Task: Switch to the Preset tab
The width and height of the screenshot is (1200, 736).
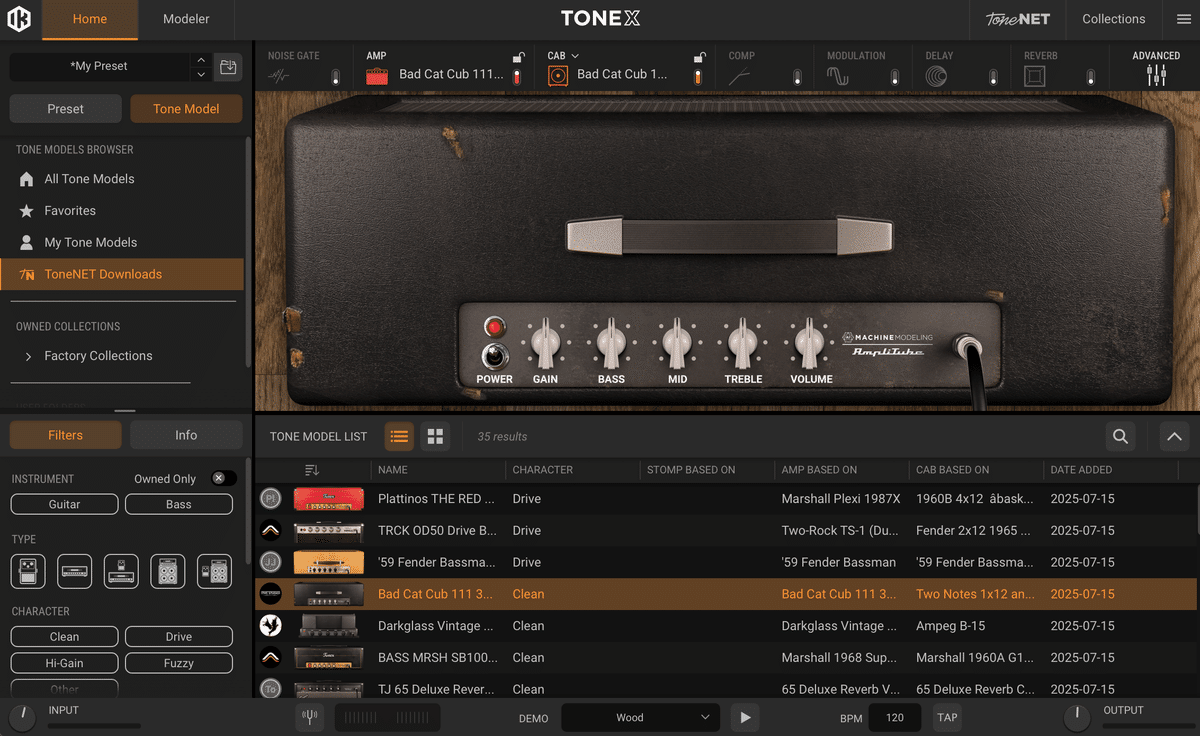Action: point(66,109)
